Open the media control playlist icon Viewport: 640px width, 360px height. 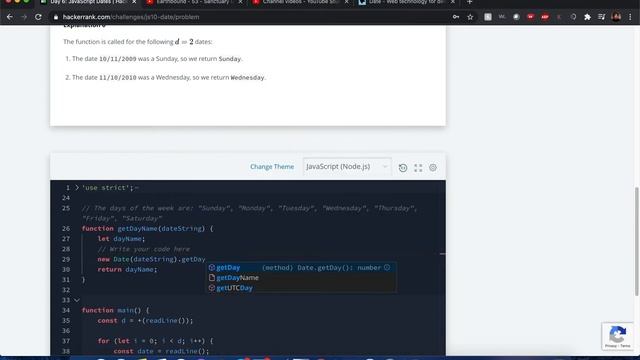point(602,17)
